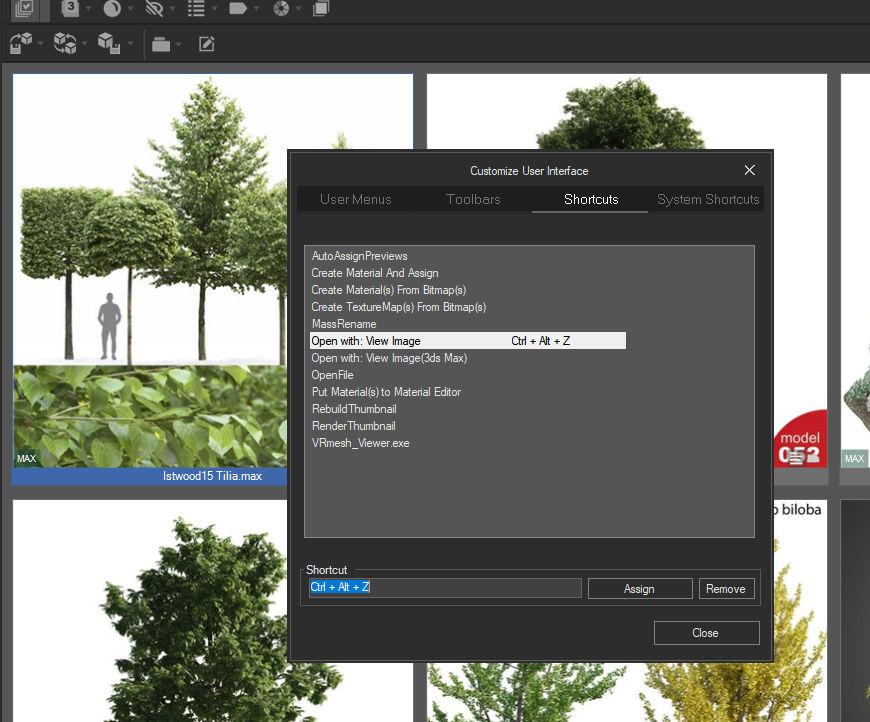Click the color wheel icon
This screenshot has width=870, height=722.
point(281,8)
